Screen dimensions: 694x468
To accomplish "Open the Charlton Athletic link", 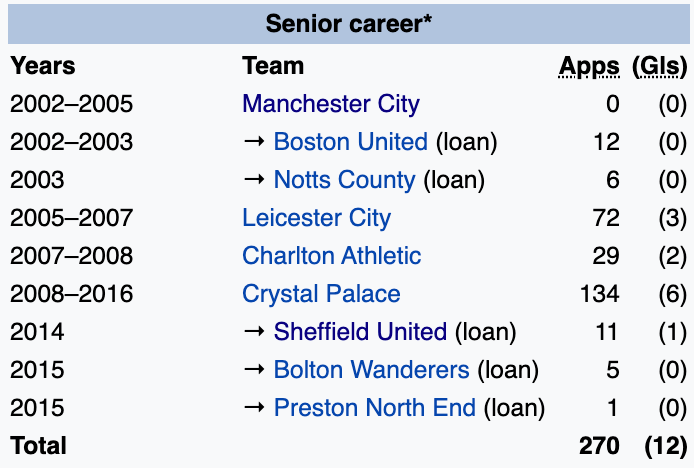I will [331, 256].
